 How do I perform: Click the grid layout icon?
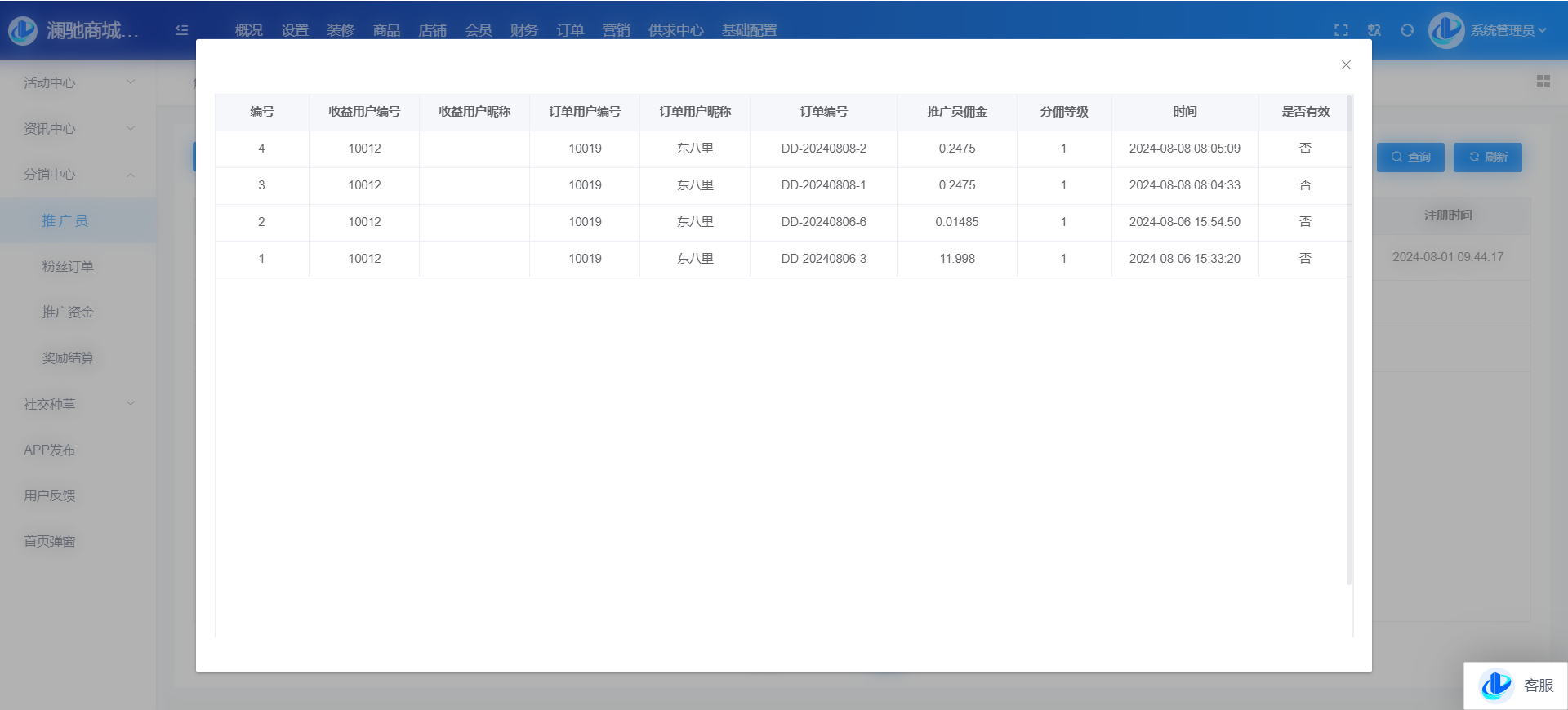tap(1543, 82)
